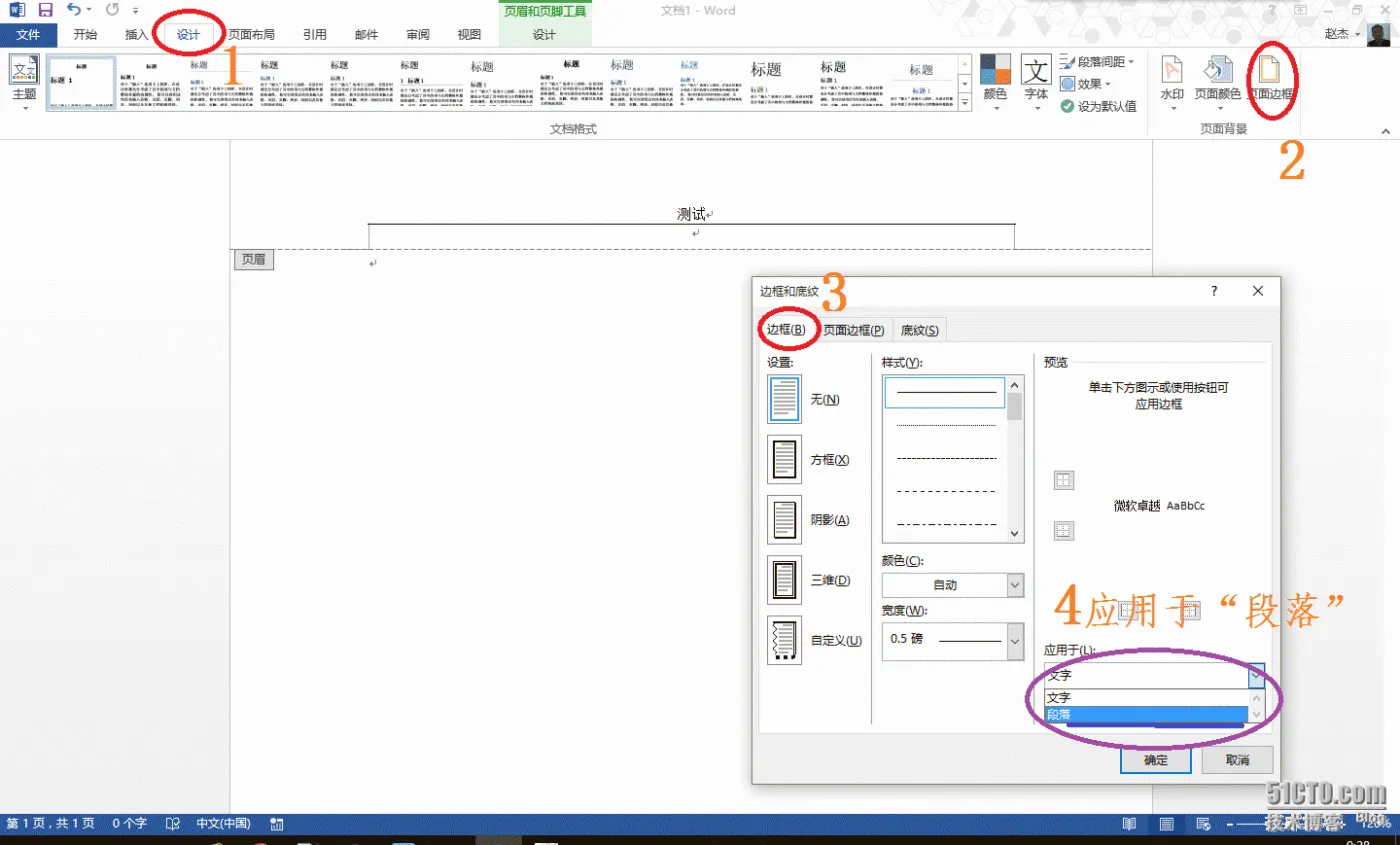Click the page count in status bar
This screenshot has width=1400, height=845.
coord(51,824)
